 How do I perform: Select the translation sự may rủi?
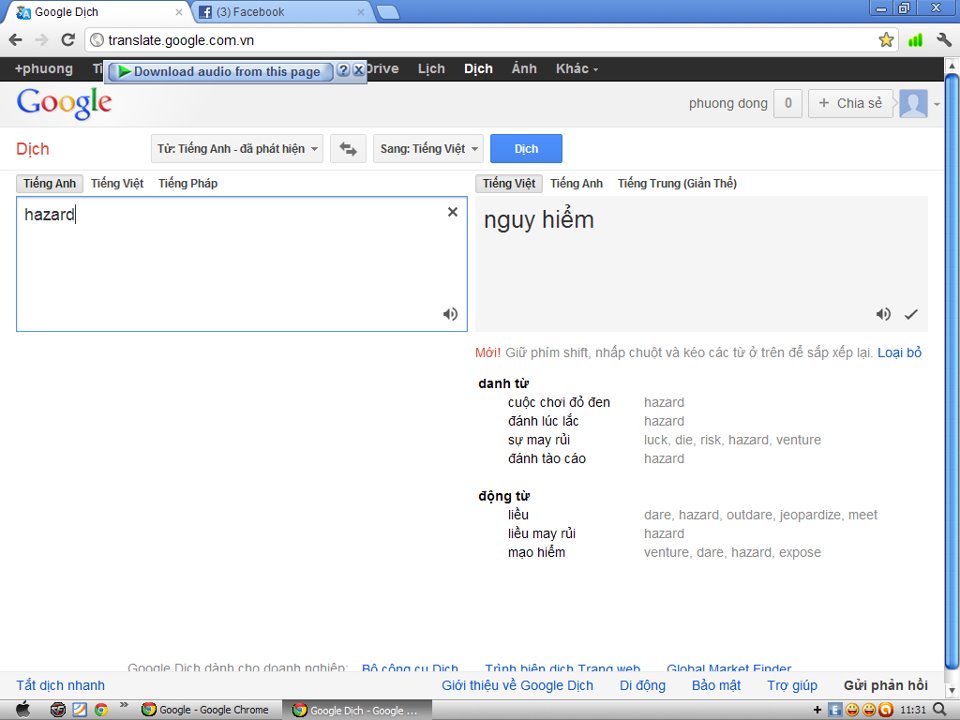pyautogui.click(x=539, y=440)
